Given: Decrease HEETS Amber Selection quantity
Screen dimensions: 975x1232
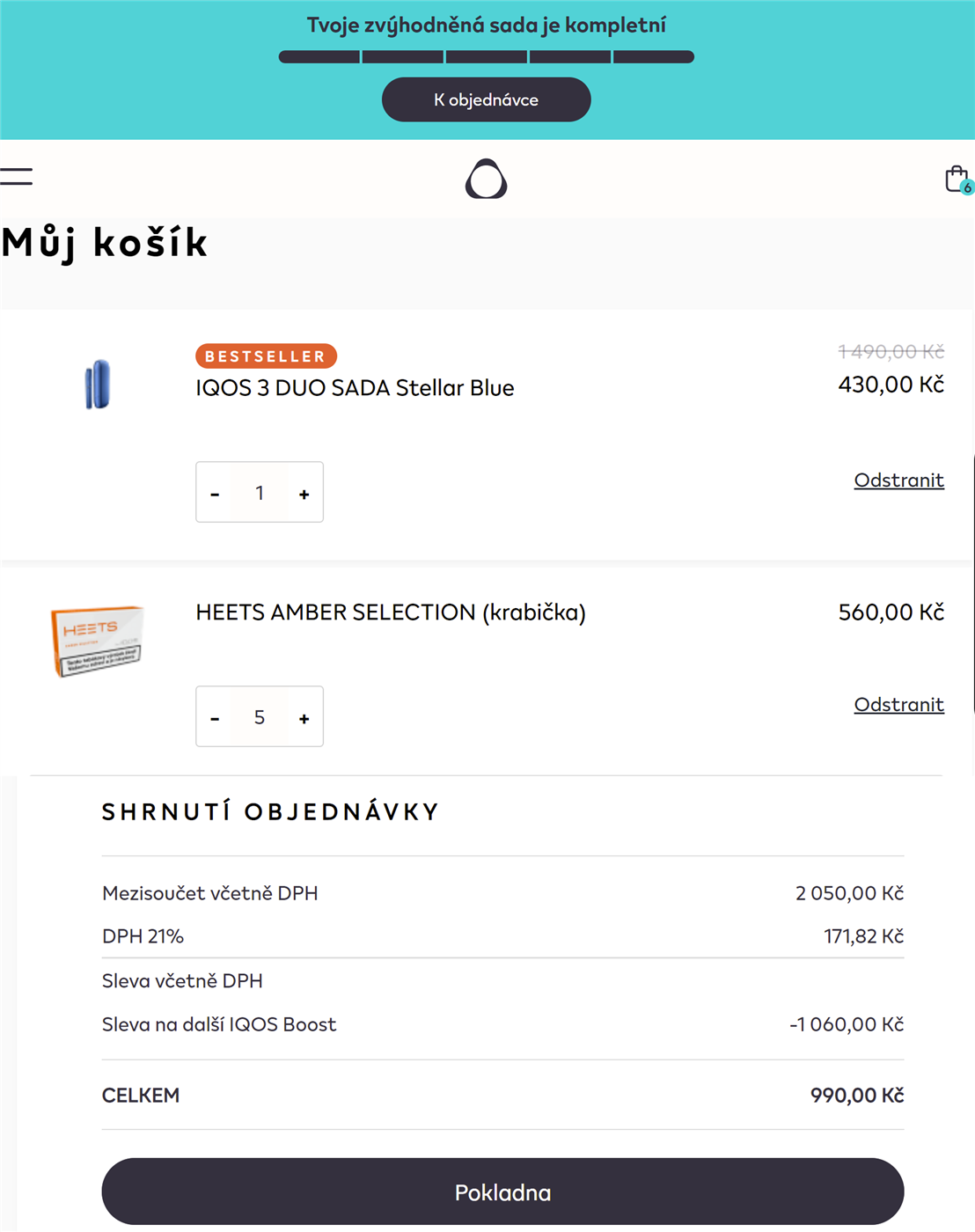Looking at the screenshot, I should (x=215, y=717).
